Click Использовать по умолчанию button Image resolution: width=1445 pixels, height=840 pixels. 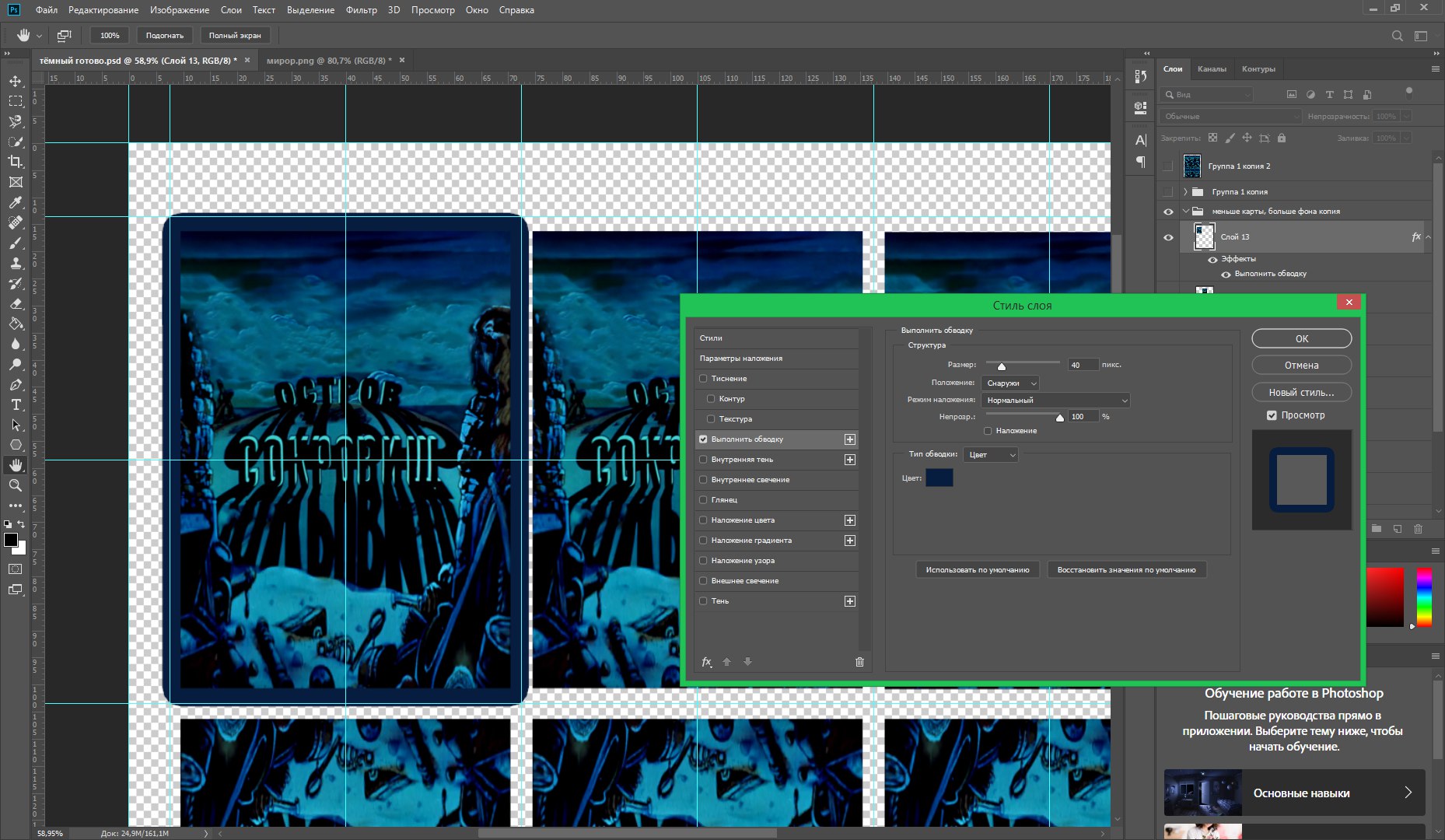pyautogui.click(x=978, y=570)
